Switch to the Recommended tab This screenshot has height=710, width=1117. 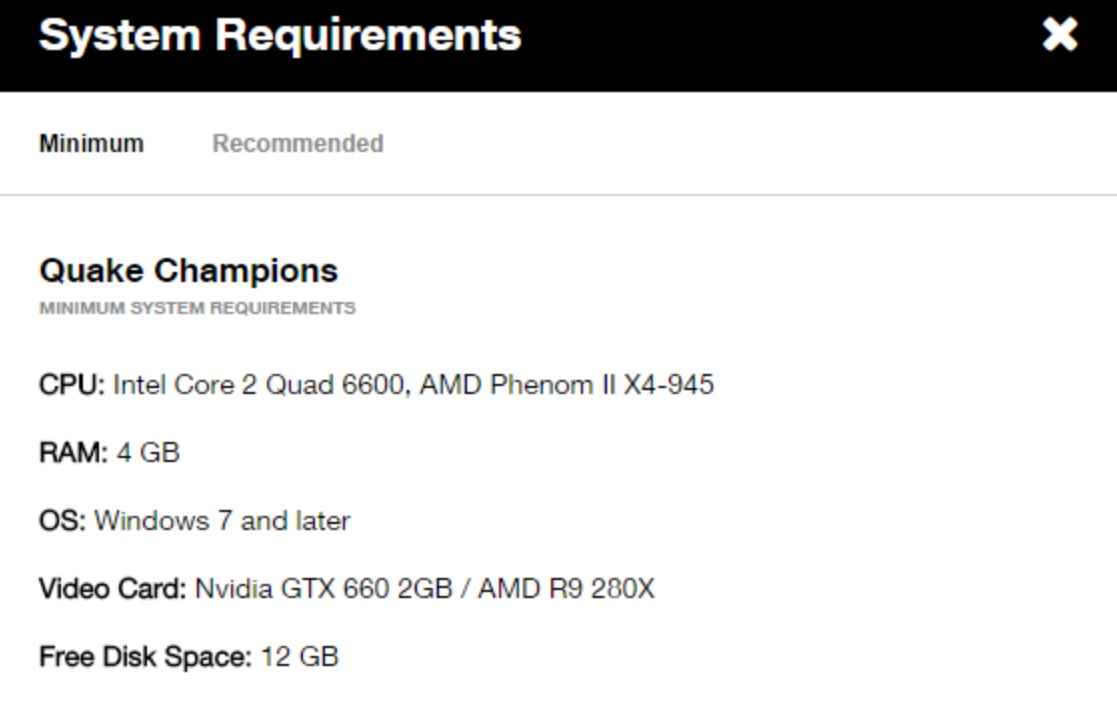298,144
